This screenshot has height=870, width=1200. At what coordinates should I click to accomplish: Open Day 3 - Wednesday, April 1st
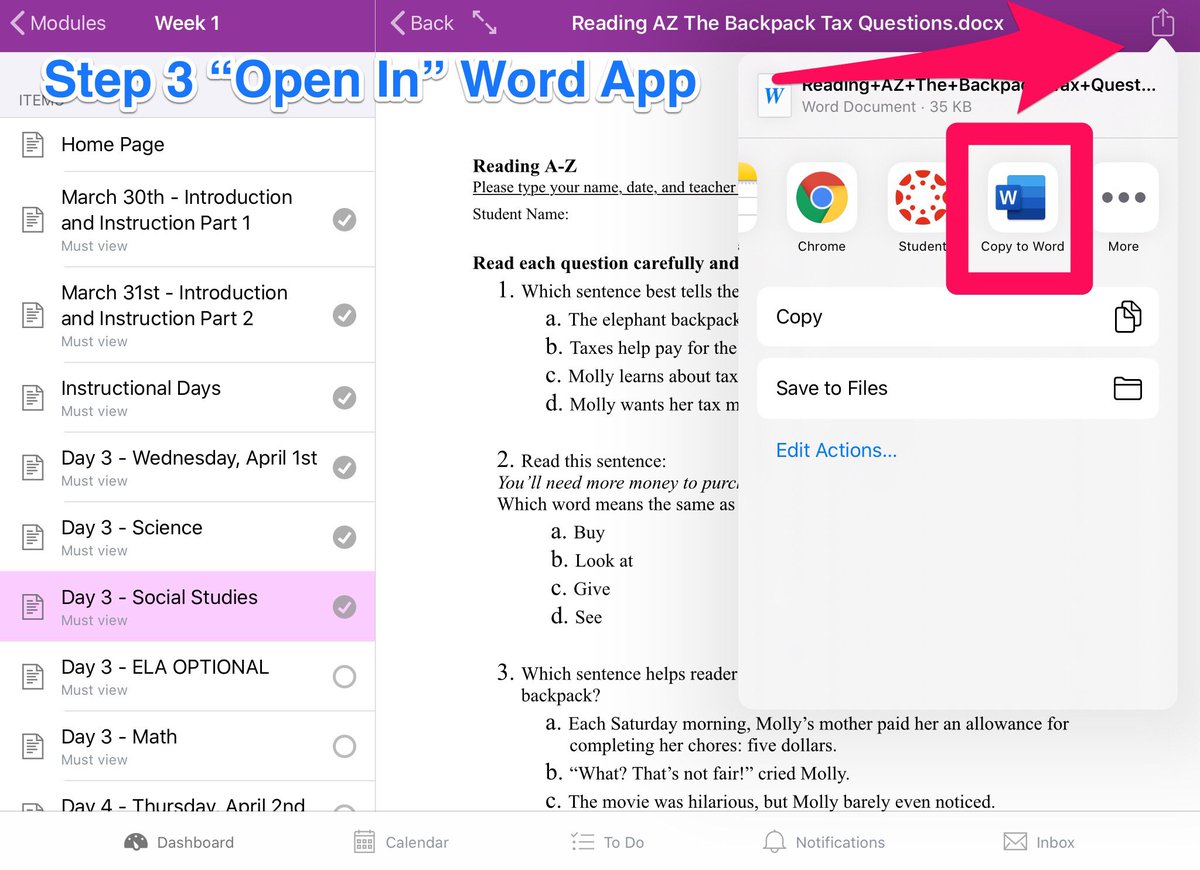point(187,467)
